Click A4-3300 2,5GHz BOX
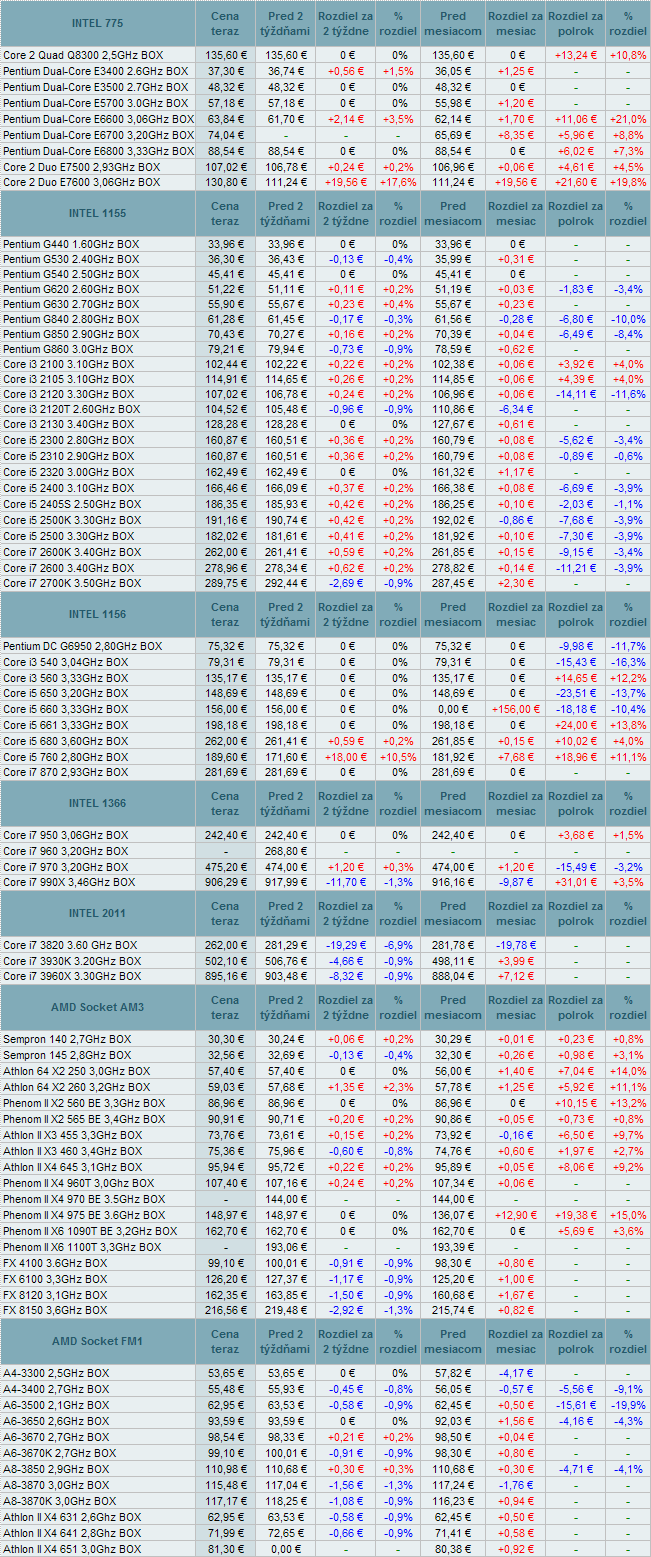This screenshot has width=651, height=1557. [x=56, y=1373]
